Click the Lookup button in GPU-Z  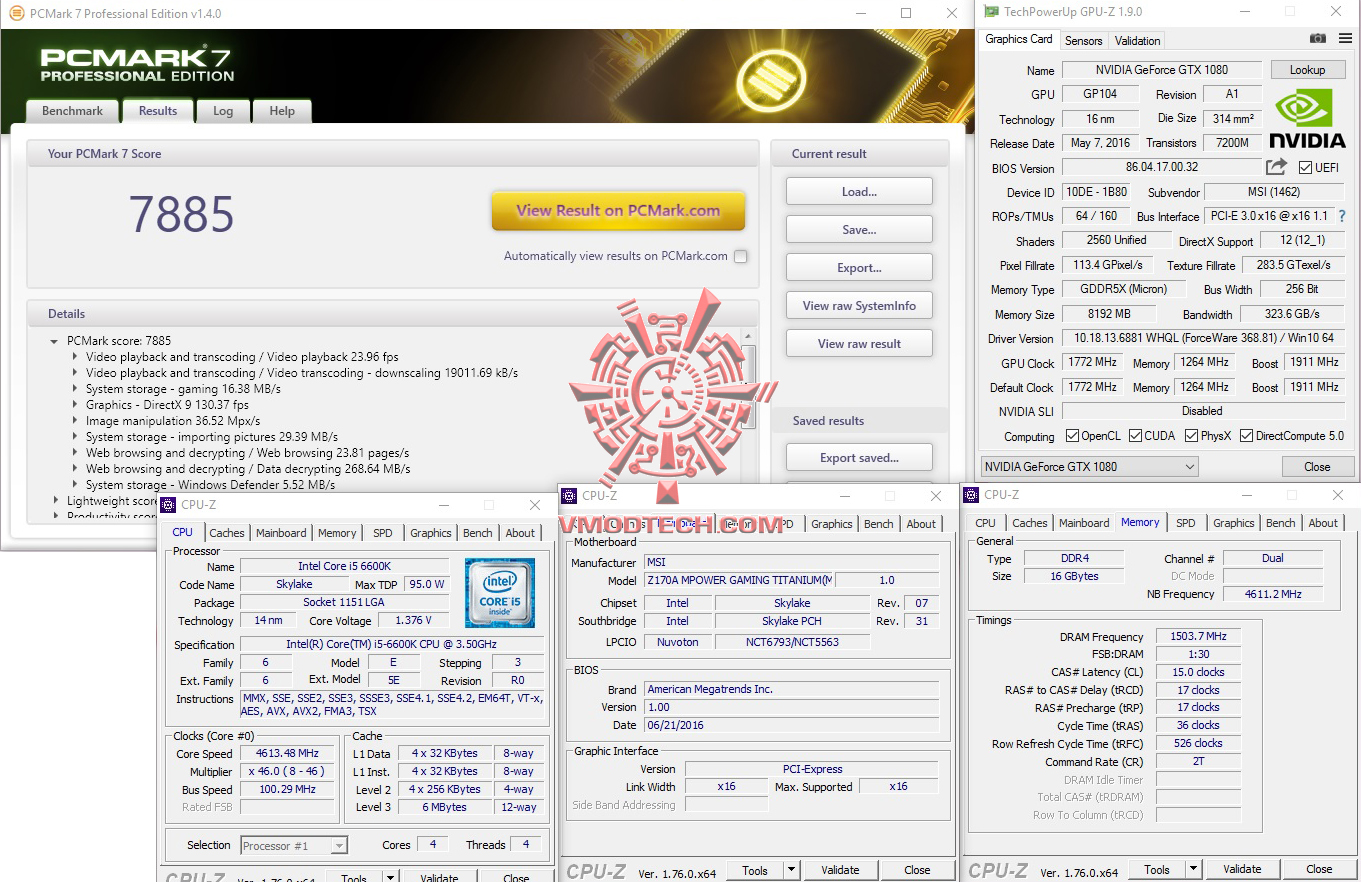[1308, 70]
